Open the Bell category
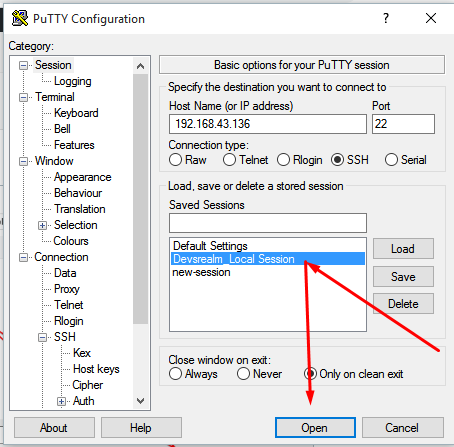 (x=62, y=129)
